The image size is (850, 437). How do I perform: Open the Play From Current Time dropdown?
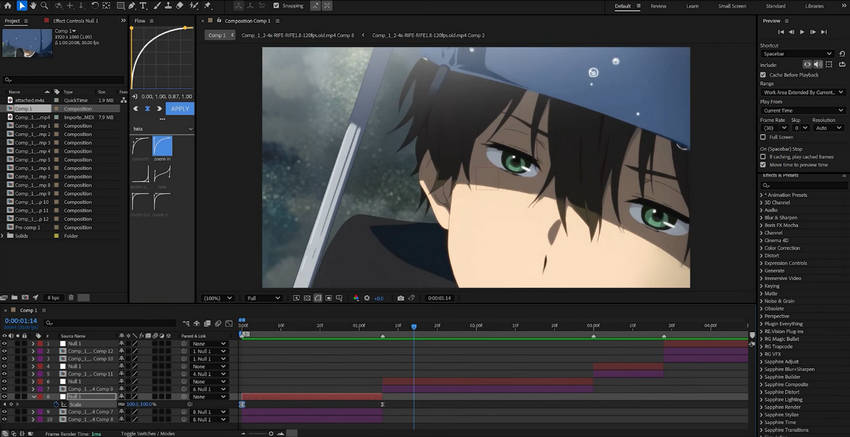click(x=803, y=111)
